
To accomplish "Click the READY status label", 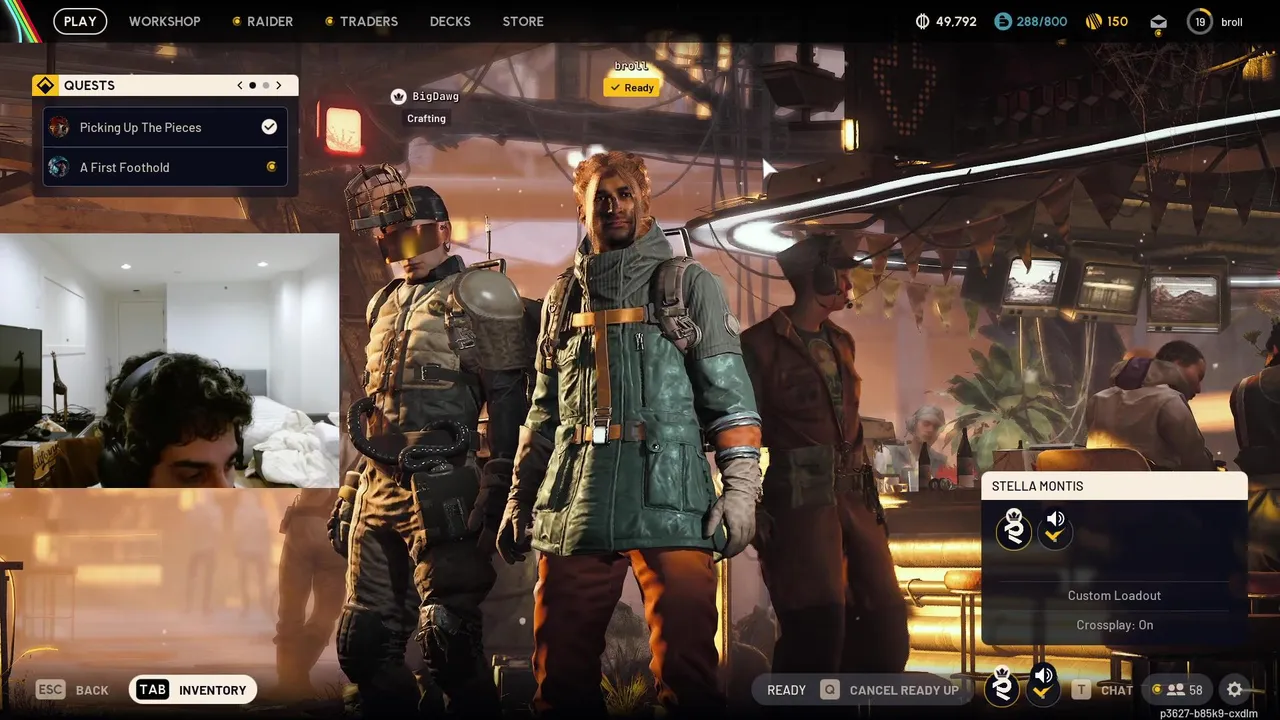I will [x=786, y=690].
